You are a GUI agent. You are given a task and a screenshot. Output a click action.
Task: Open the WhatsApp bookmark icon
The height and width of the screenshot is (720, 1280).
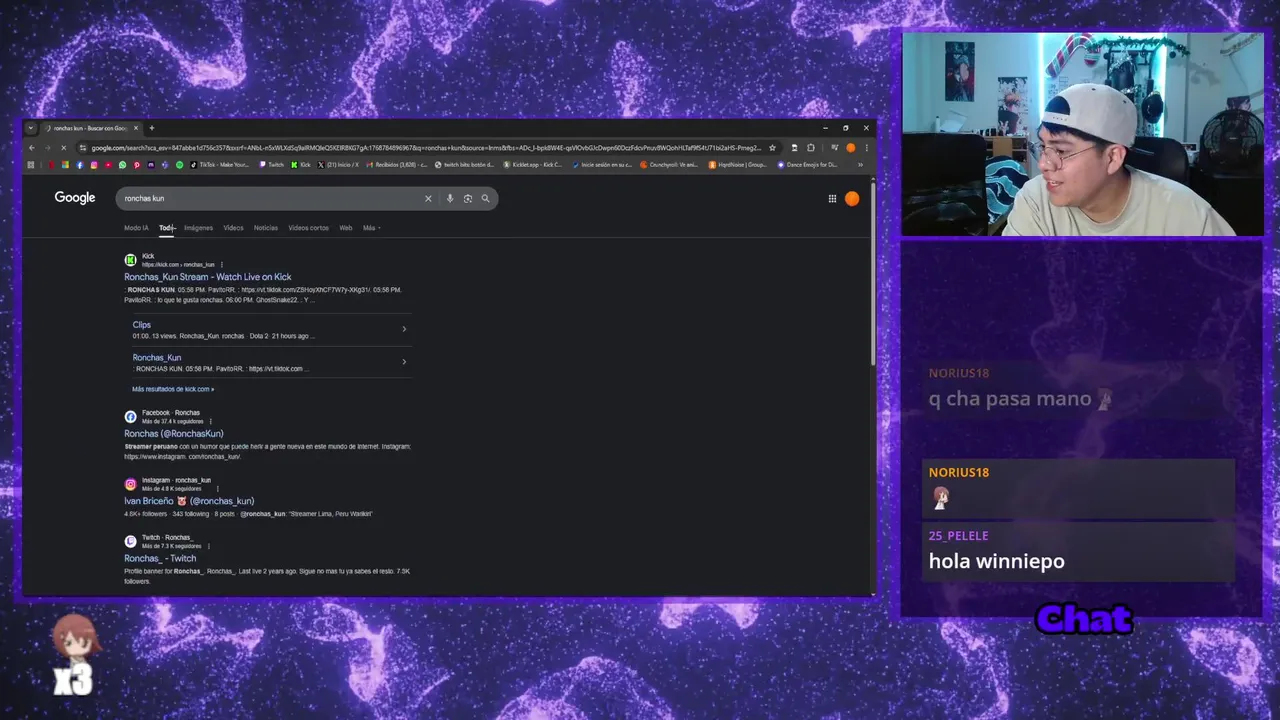click(x=122, y=165)
